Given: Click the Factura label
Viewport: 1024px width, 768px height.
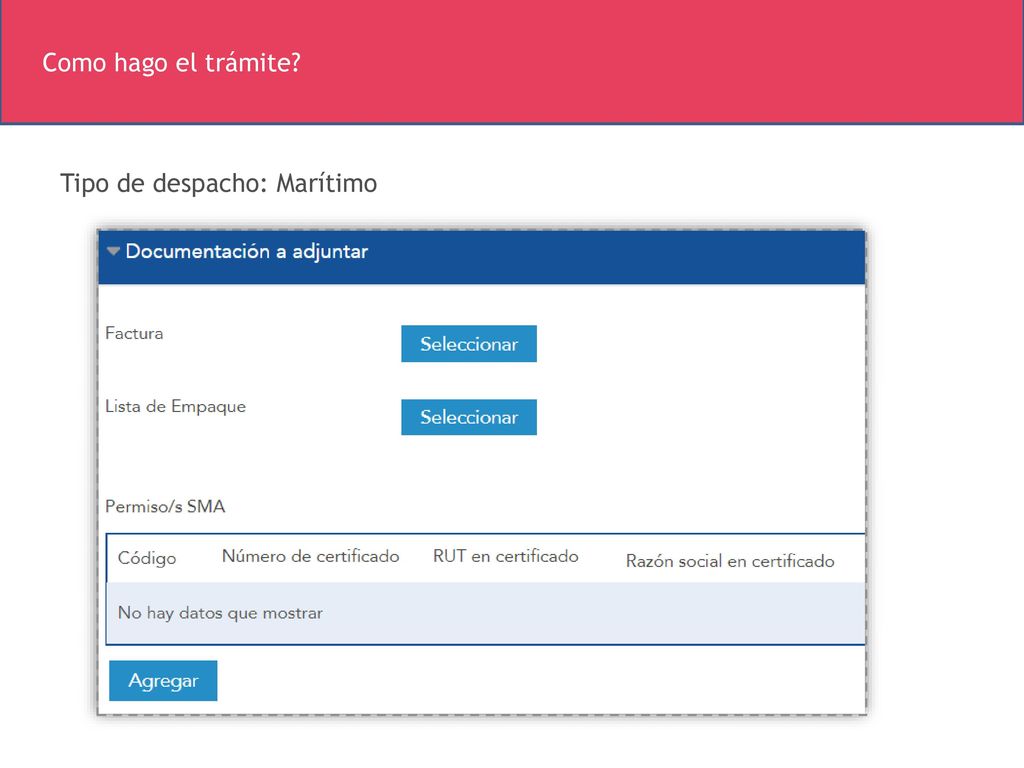Looking at the screenshot, I should [x=134, y=333].
